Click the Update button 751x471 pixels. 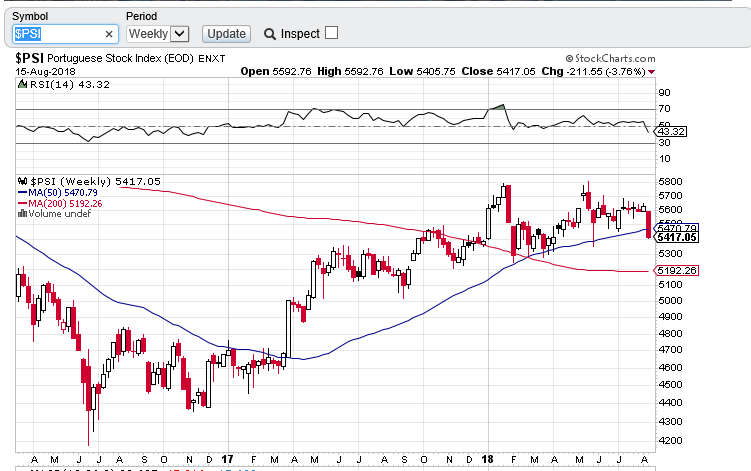[x=226, y=34]
